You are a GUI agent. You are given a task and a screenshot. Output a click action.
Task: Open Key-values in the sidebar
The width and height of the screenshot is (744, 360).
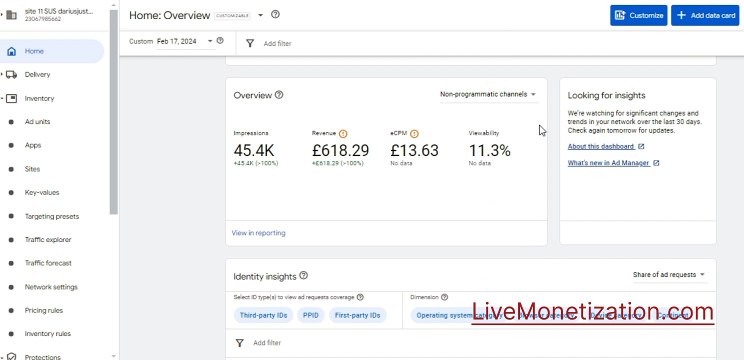(42, 193)
